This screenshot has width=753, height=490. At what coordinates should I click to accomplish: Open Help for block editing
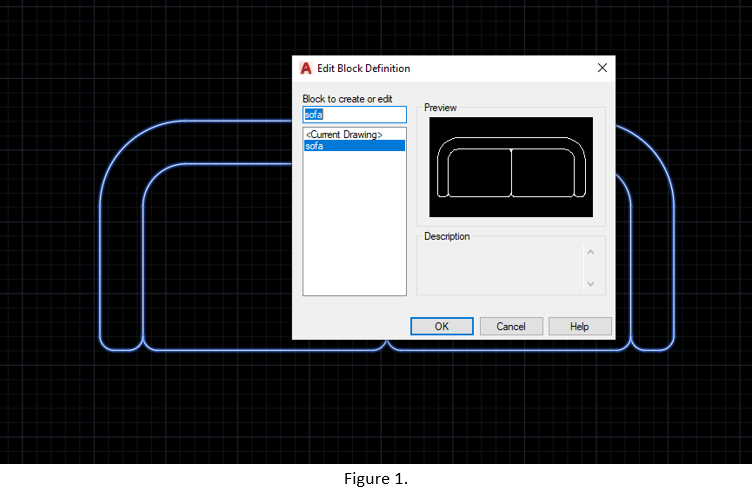tap(579, 326)
